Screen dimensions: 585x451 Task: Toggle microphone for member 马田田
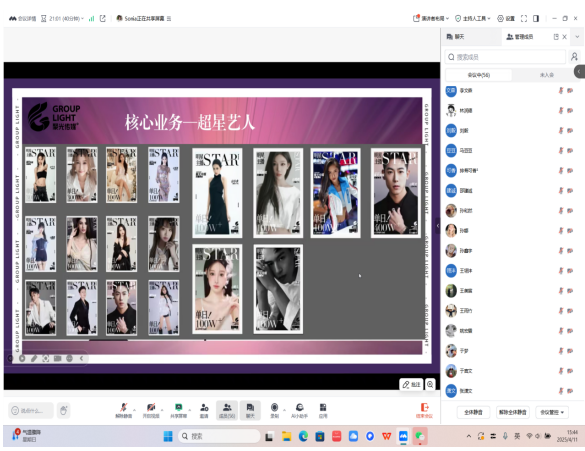[x=560, y=151]
